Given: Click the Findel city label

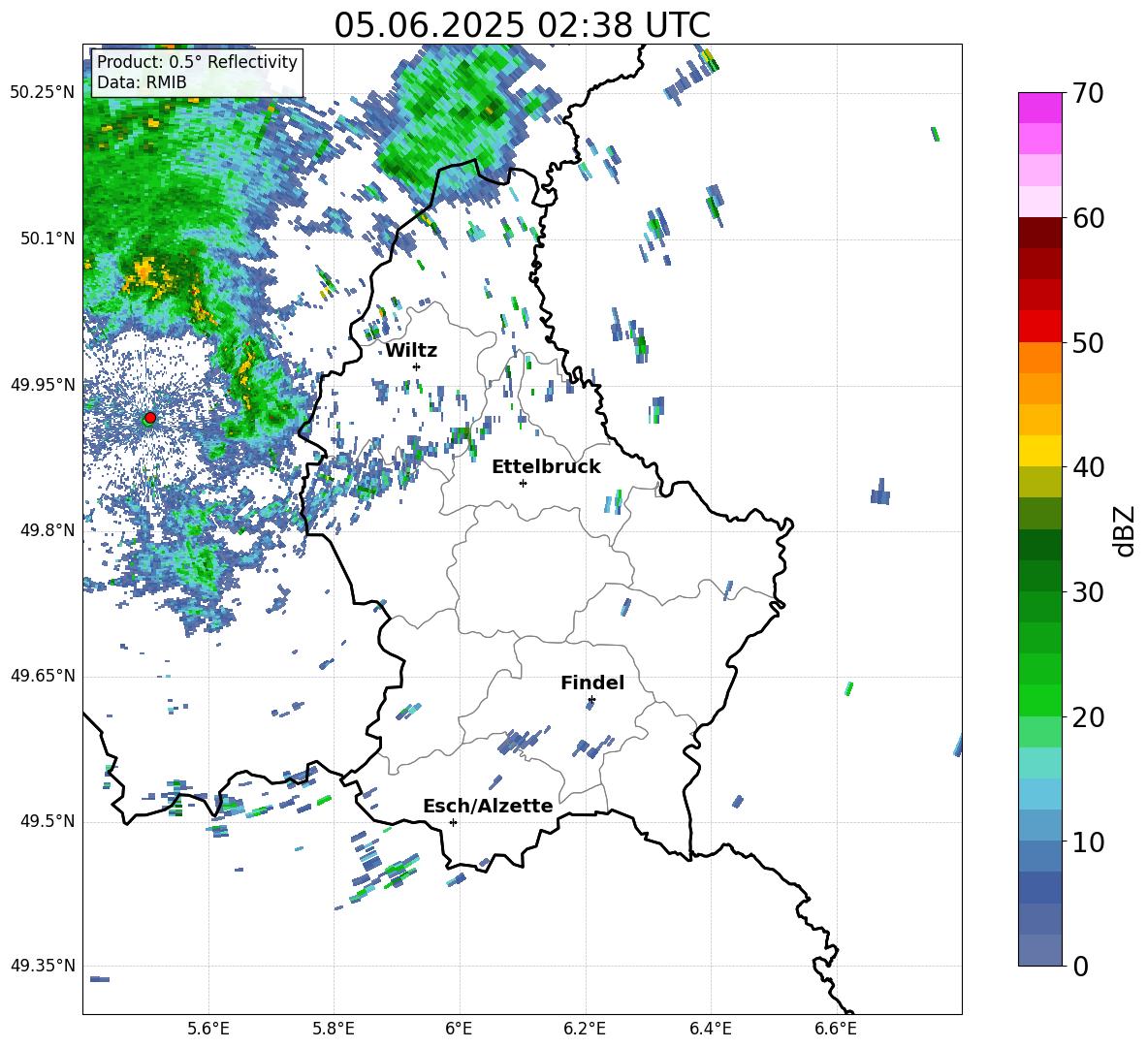Looking at the screenshot, I should [592, 683].
